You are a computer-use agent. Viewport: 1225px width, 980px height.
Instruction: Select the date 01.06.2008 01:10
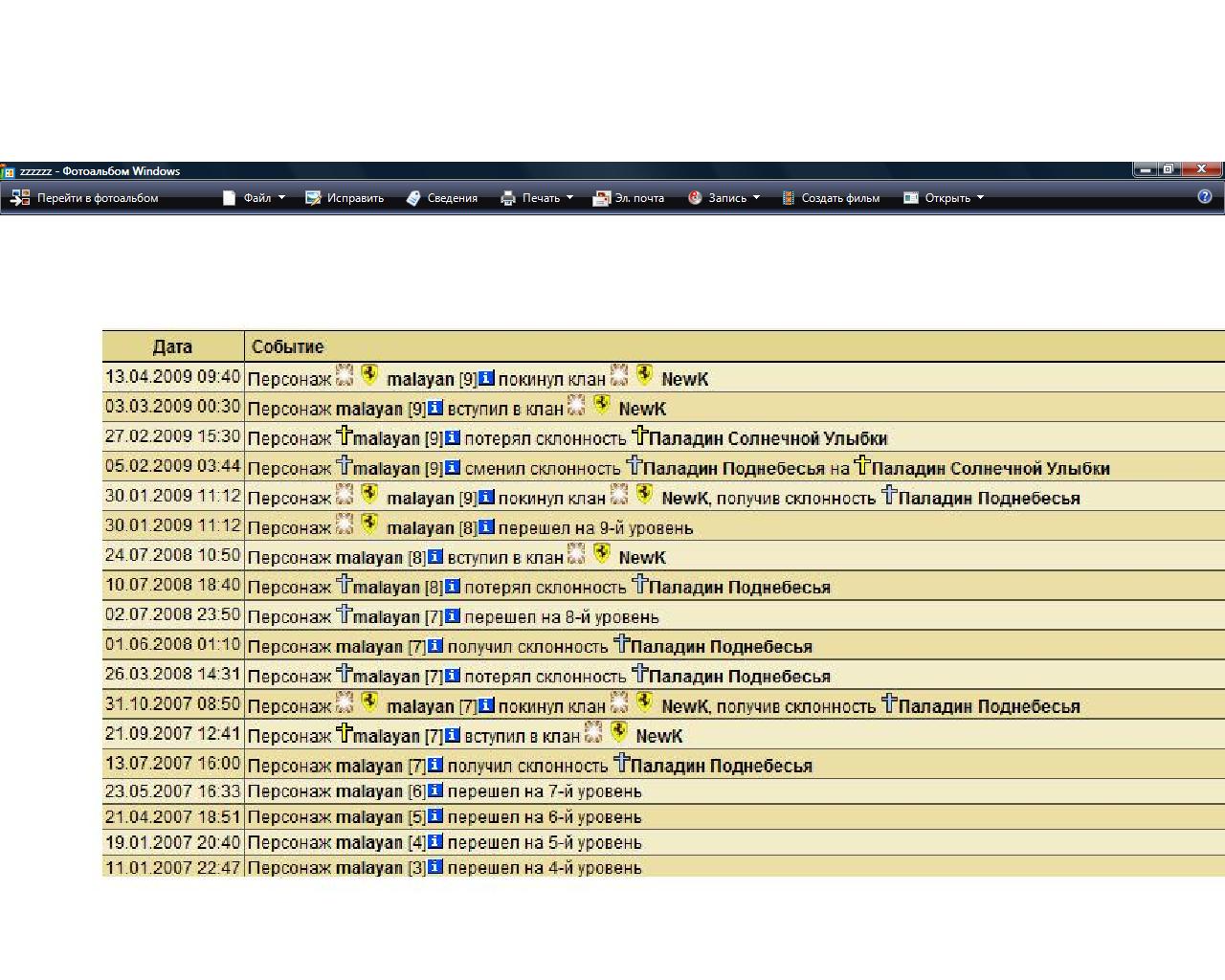coord(172,644)
